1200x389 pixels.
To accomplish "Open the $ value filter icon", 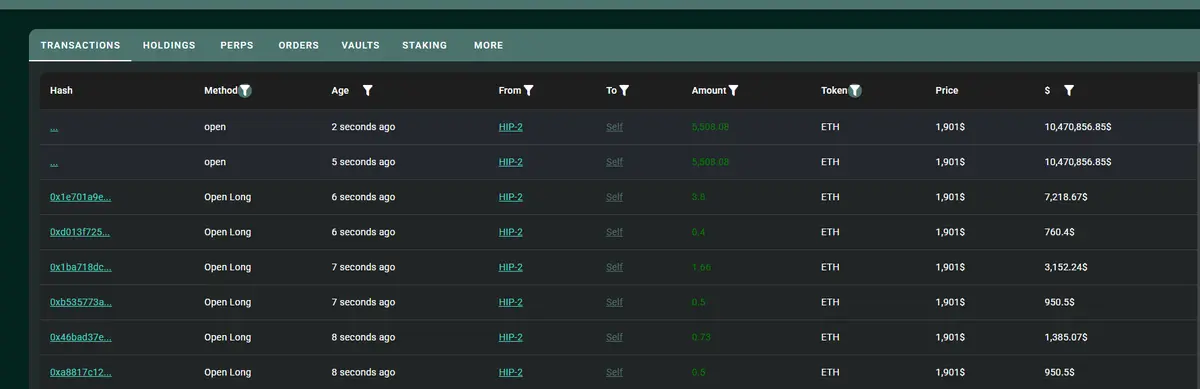I will pos(1069,91).
